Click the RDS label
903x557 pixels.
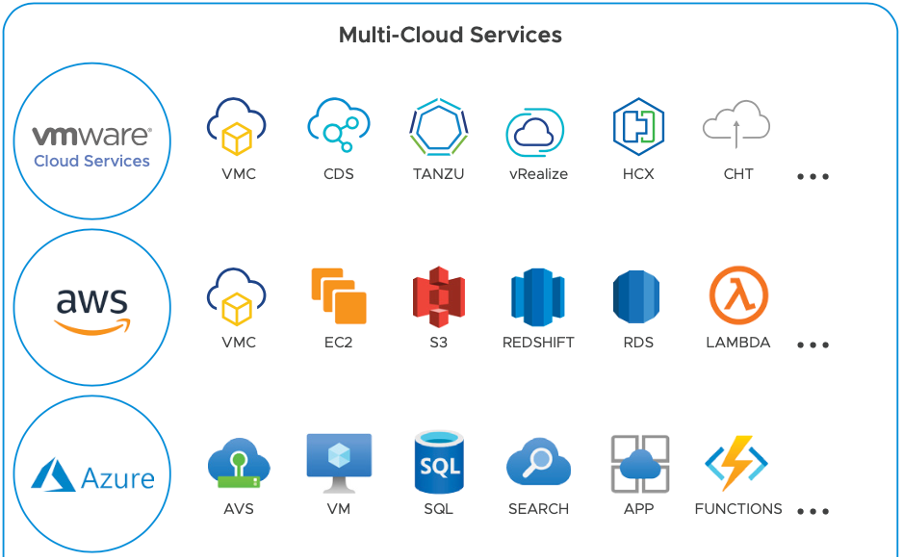coord(639,343)
